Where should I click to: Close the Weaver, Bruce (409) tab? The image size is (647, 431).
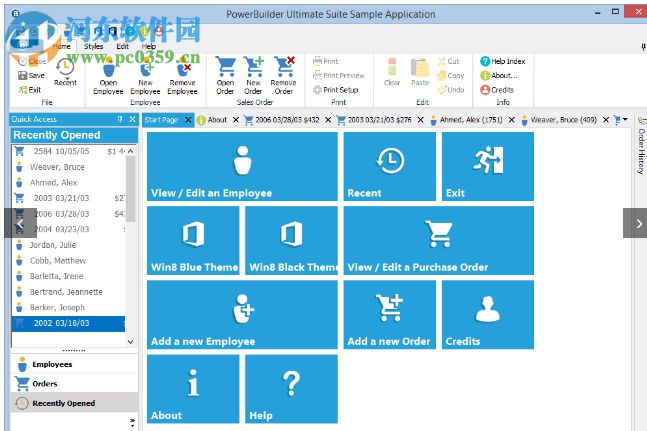tap(606, 120)
